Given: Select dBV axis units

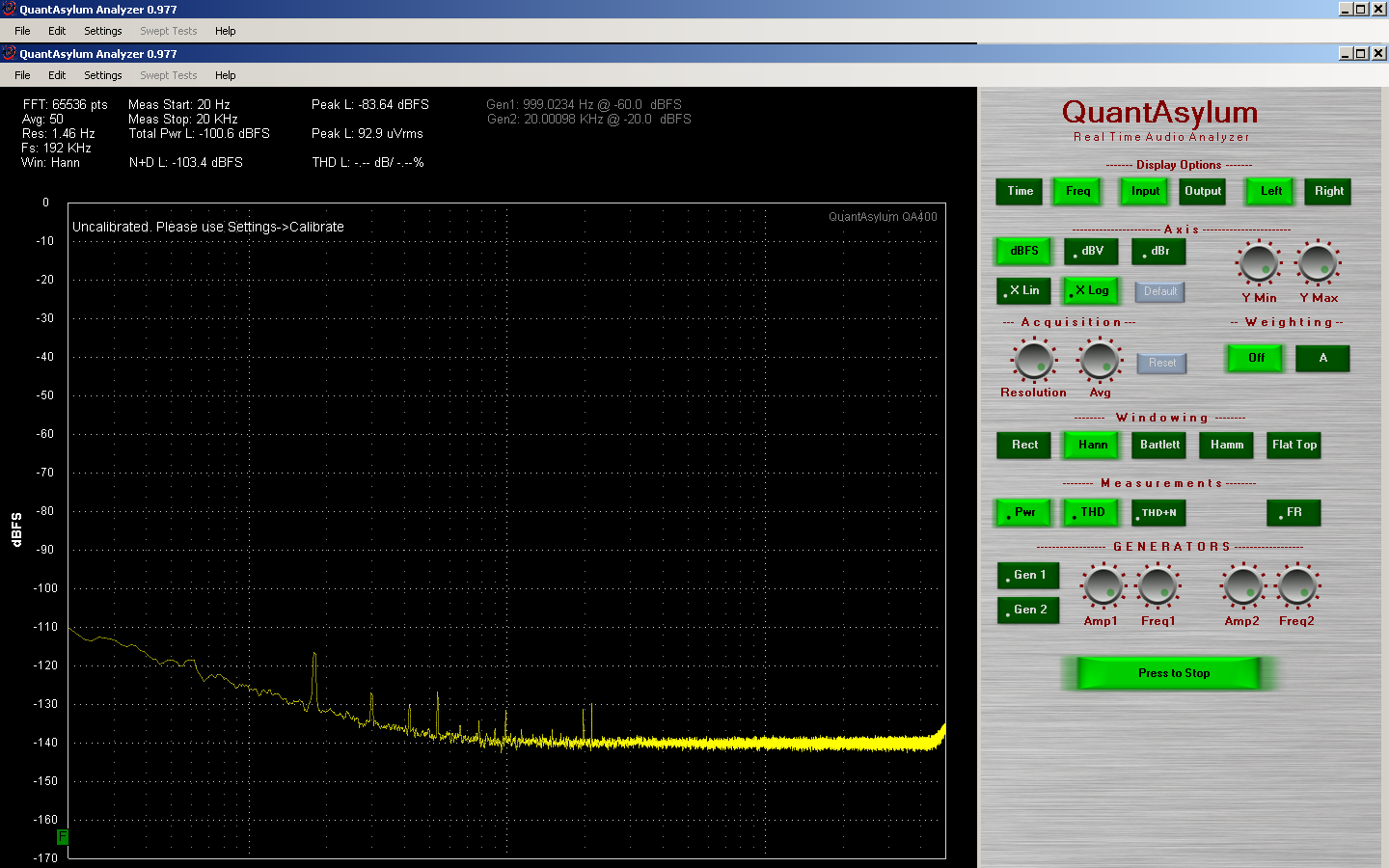Looking at the screenshot, I should coord(1091,251).
